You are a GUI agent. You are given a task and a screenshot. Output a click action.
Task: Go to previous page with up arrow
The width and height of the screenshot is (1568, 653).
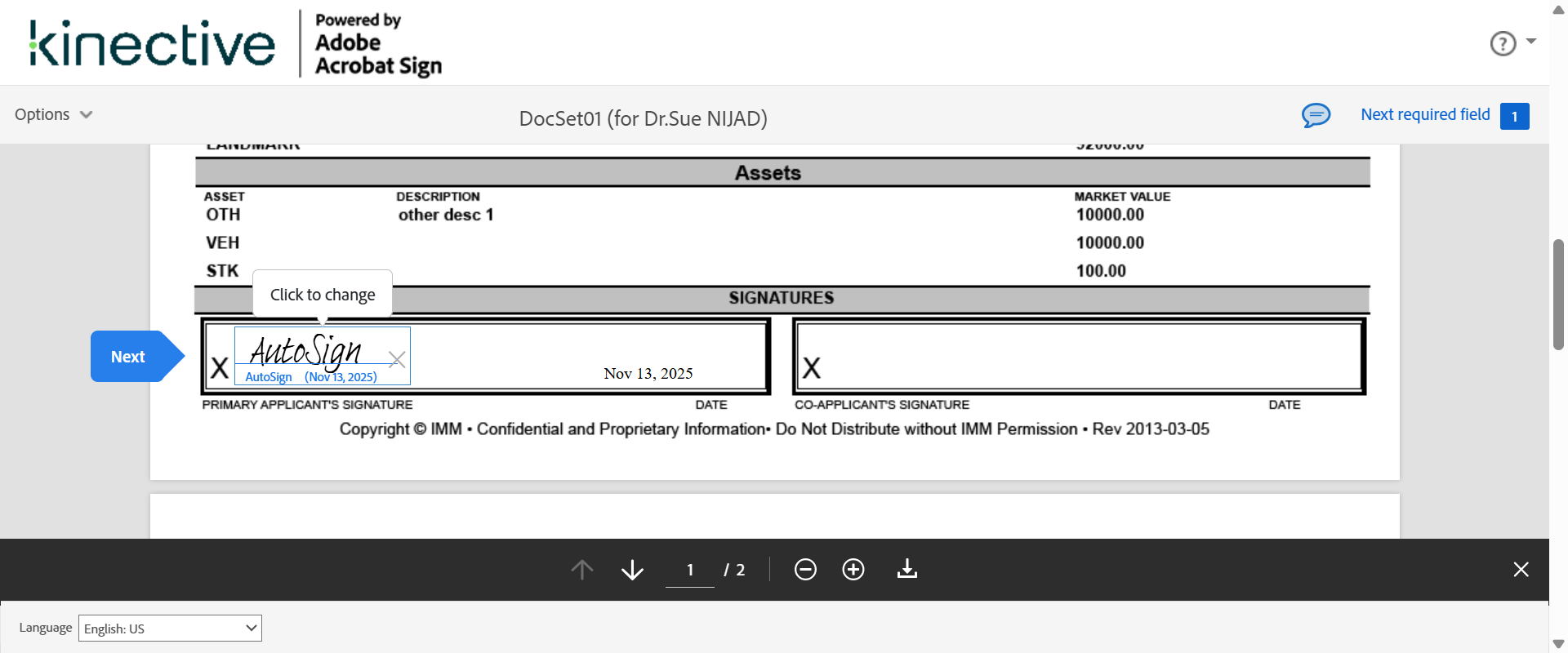[x=582, y=569]
